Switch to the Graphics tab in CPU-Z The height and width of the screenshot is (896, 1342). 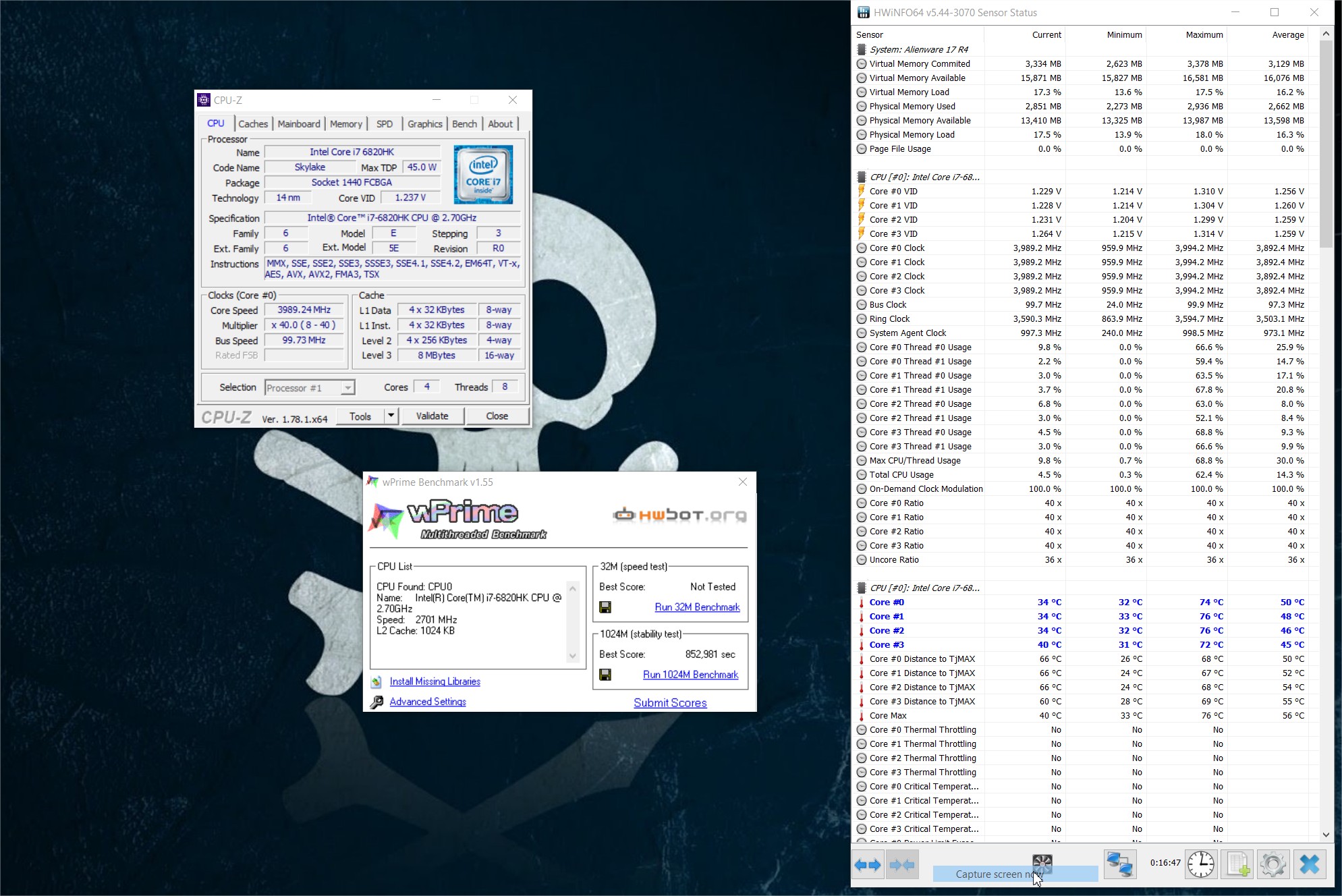point(425,124)
